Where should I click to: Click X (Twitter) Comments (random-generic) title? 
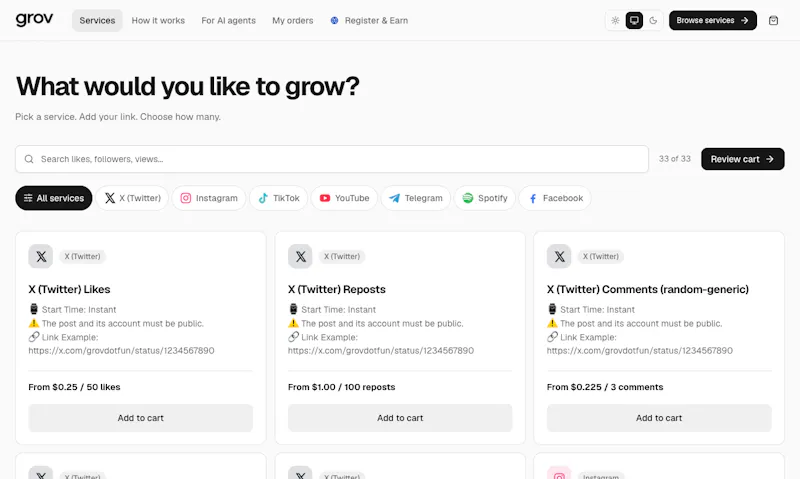pyautogui.click(x=648, y=289)
